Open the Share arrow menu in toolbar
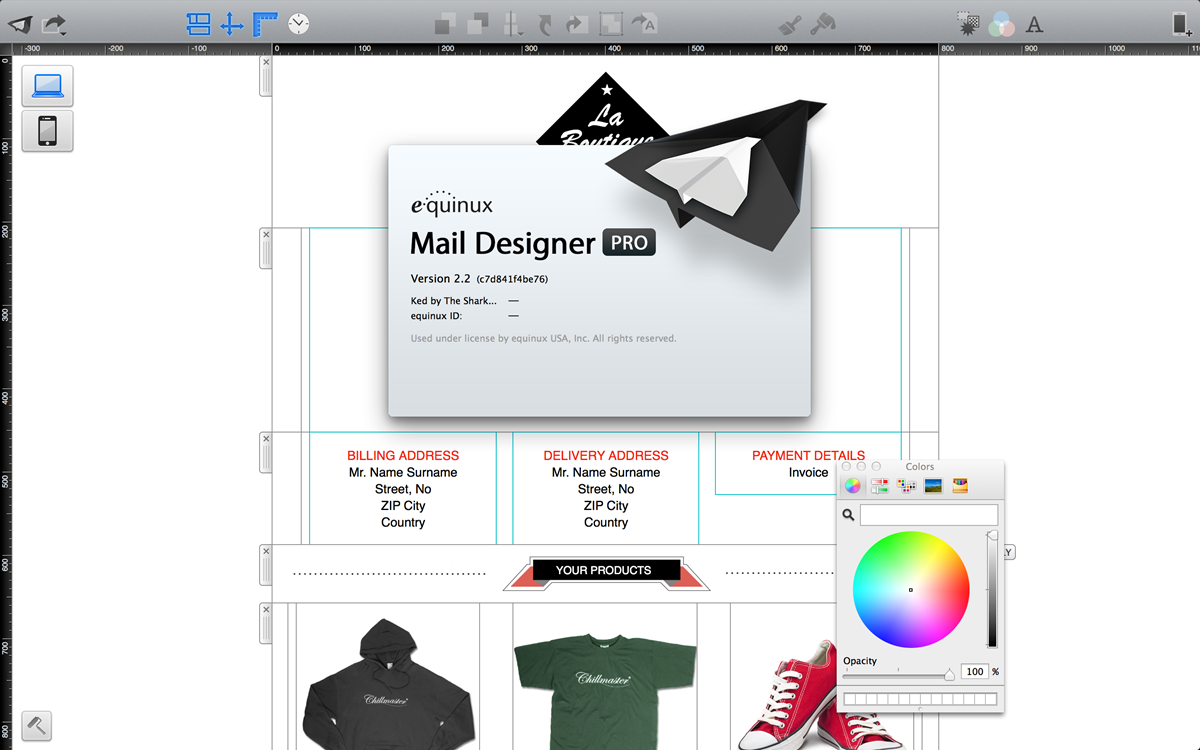1200x750 pixels. point(54,23)
